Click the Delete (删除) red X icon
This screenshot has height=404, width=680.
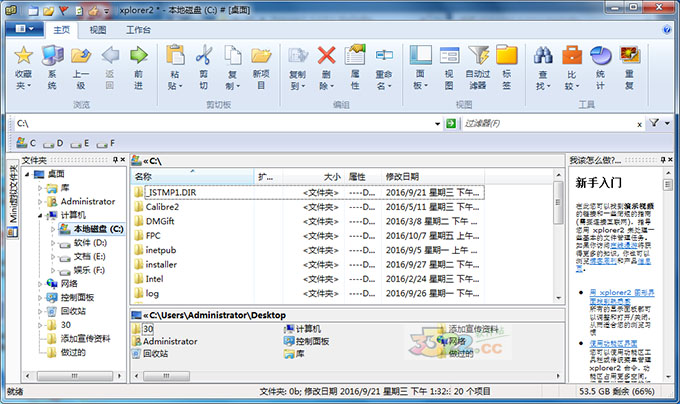pyautogui.click(x=326, y=55)
